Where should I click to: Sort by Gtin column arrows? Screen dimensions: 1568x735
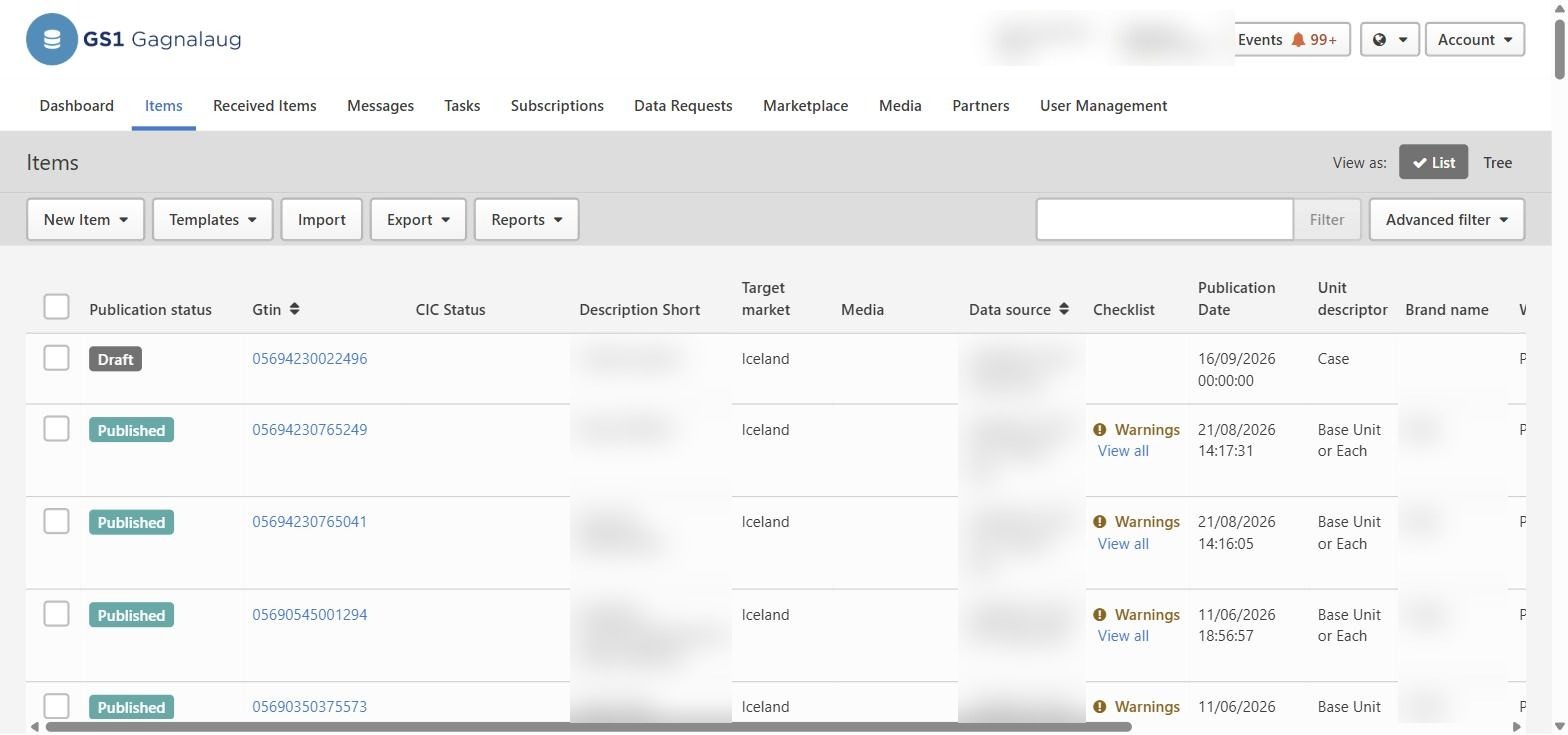click(294, 309)
